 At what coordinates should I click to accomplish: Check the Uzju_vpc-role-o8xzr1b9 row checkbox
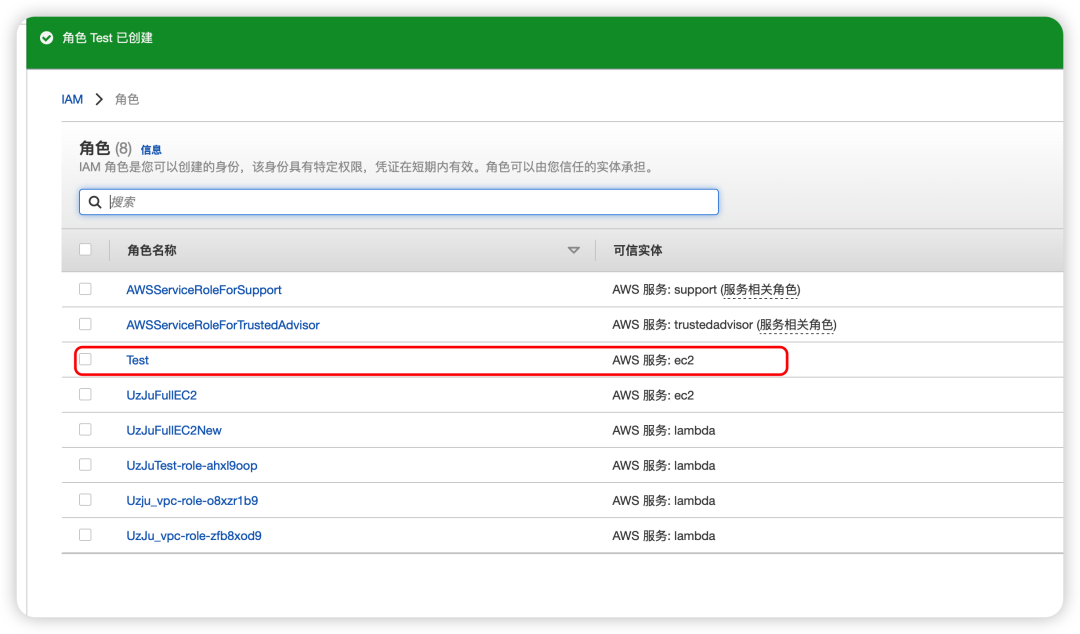tap(85, 500)
